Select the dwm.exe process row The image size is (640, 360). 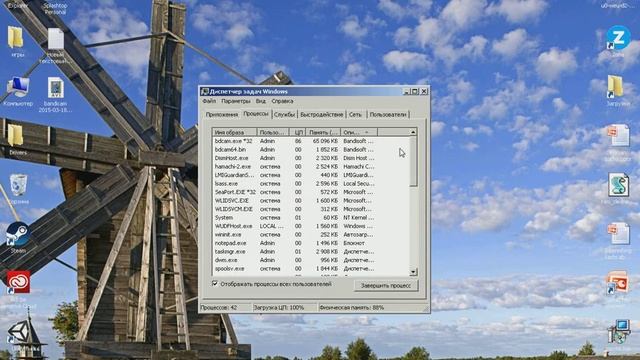311,260
